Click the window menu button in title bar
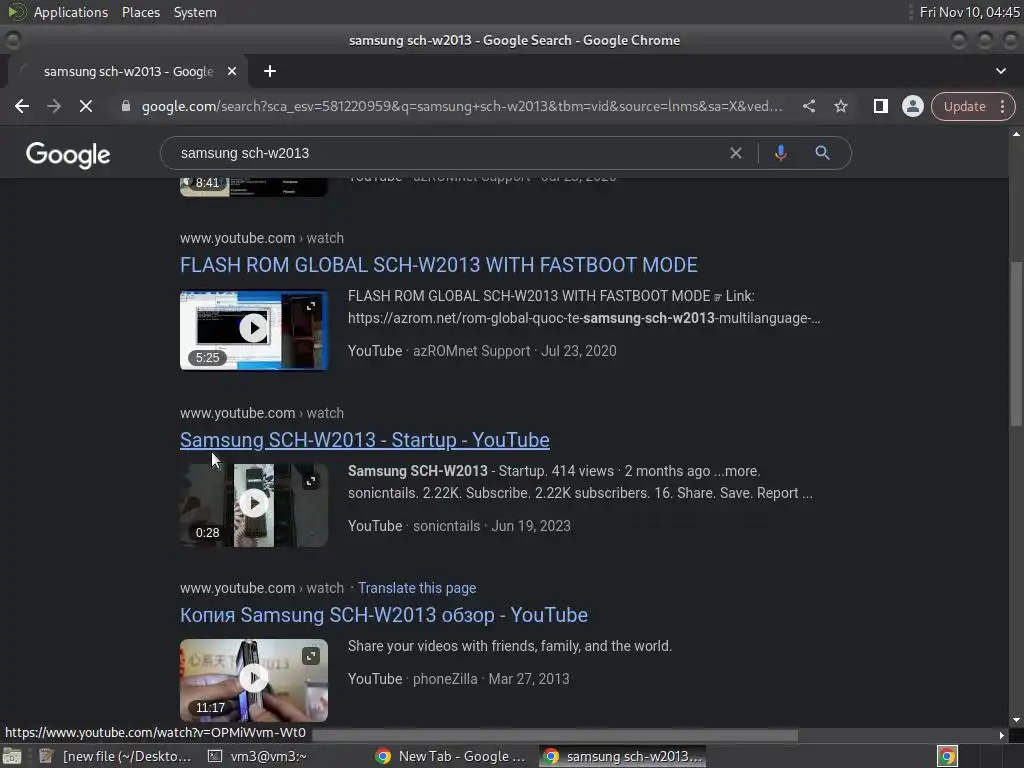The width and height of the screenshot is (1024, 768). coord(12,40)
